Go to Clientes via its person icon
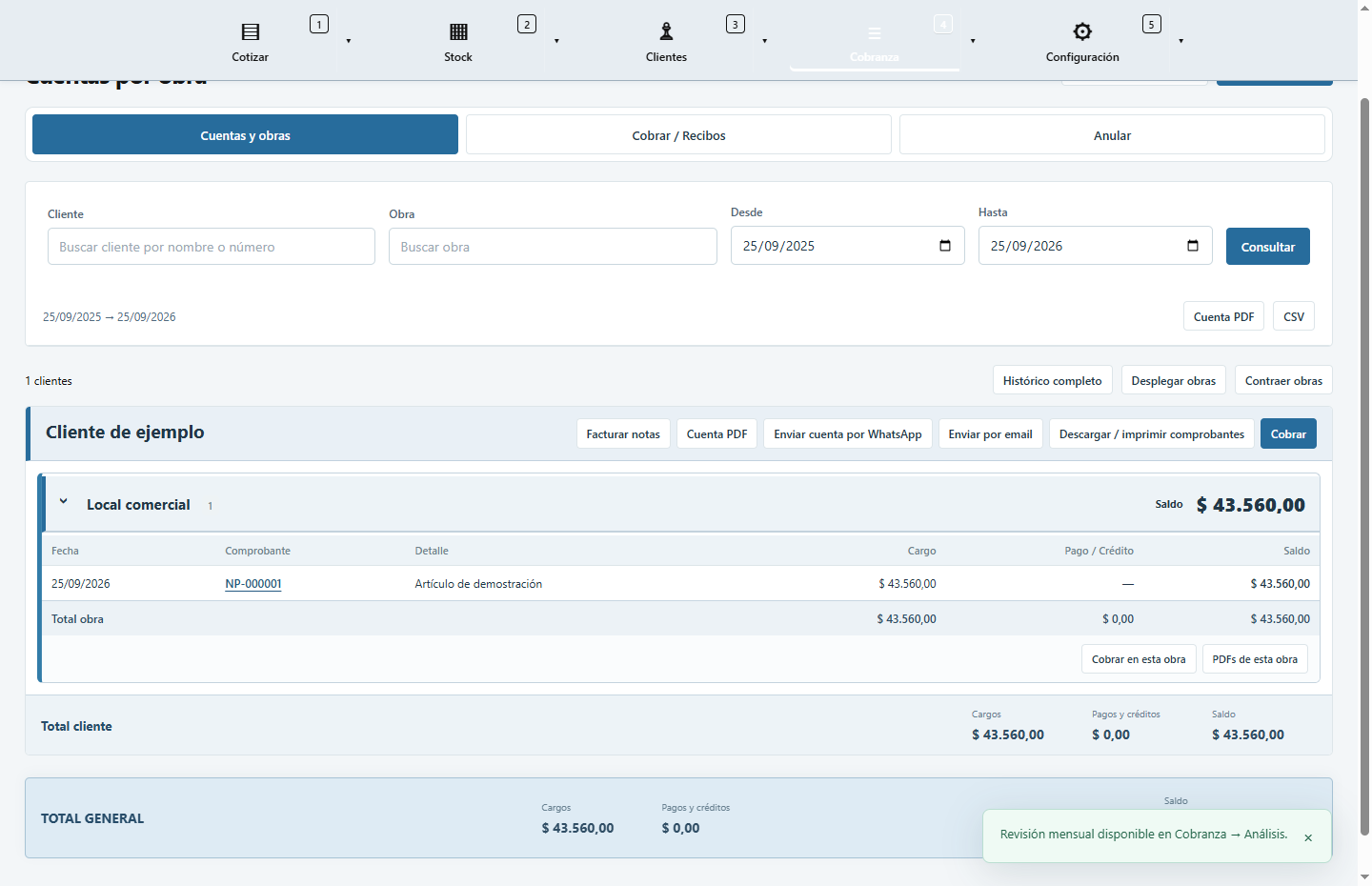Image resolution: width=1372 pixels, height=886 pixels. point(666,31)
